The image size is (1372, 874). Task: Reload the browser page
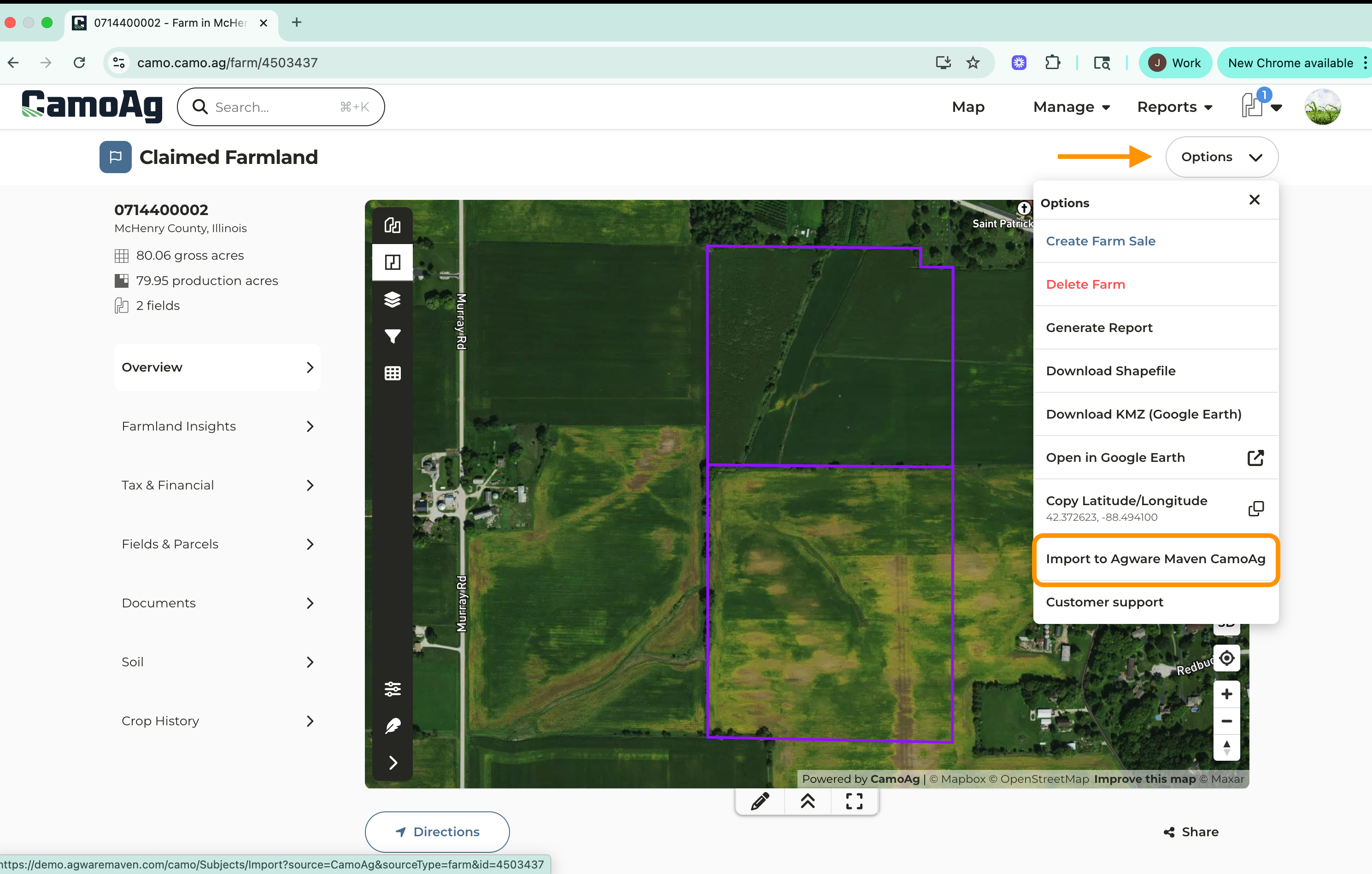[x=79, y=63]
